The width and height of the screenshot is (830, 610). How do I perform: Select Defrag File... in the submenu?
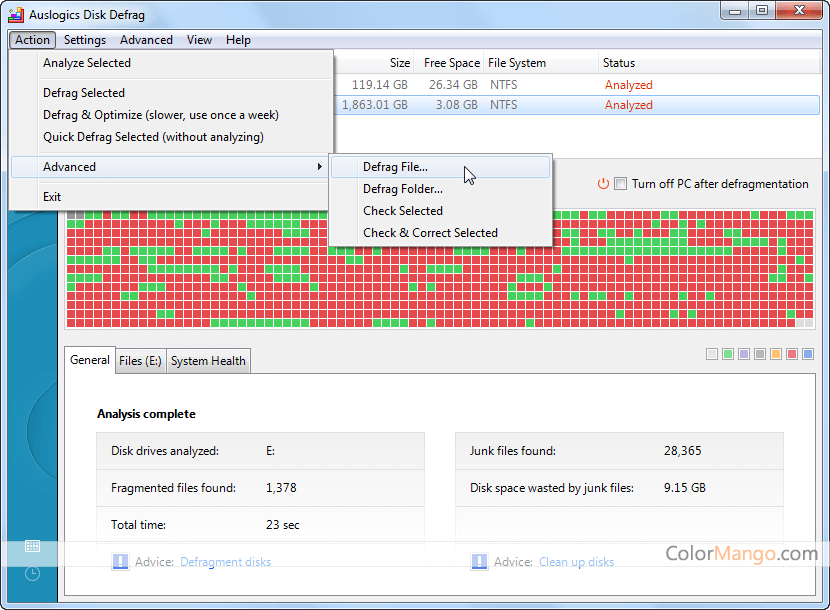pos(440,167)
